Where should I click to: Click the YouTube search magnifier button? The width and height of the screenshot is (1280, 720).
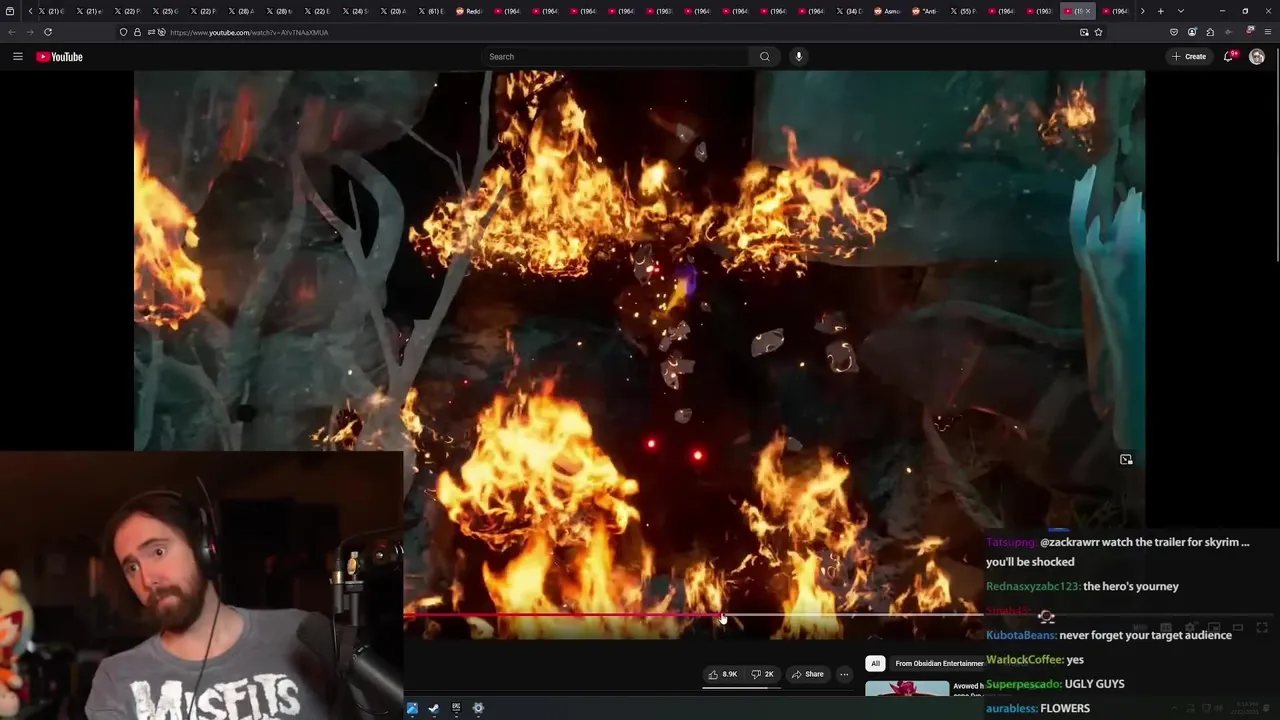pos(765,57)
